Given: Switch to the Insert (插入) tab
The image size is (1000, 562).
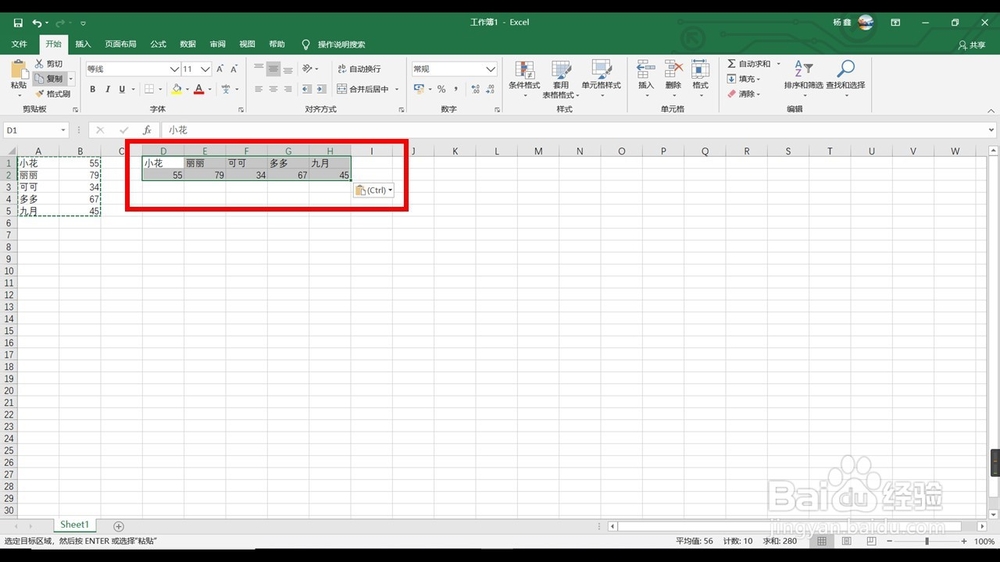Looking at the screenshot, I should (x=83, y=44).
